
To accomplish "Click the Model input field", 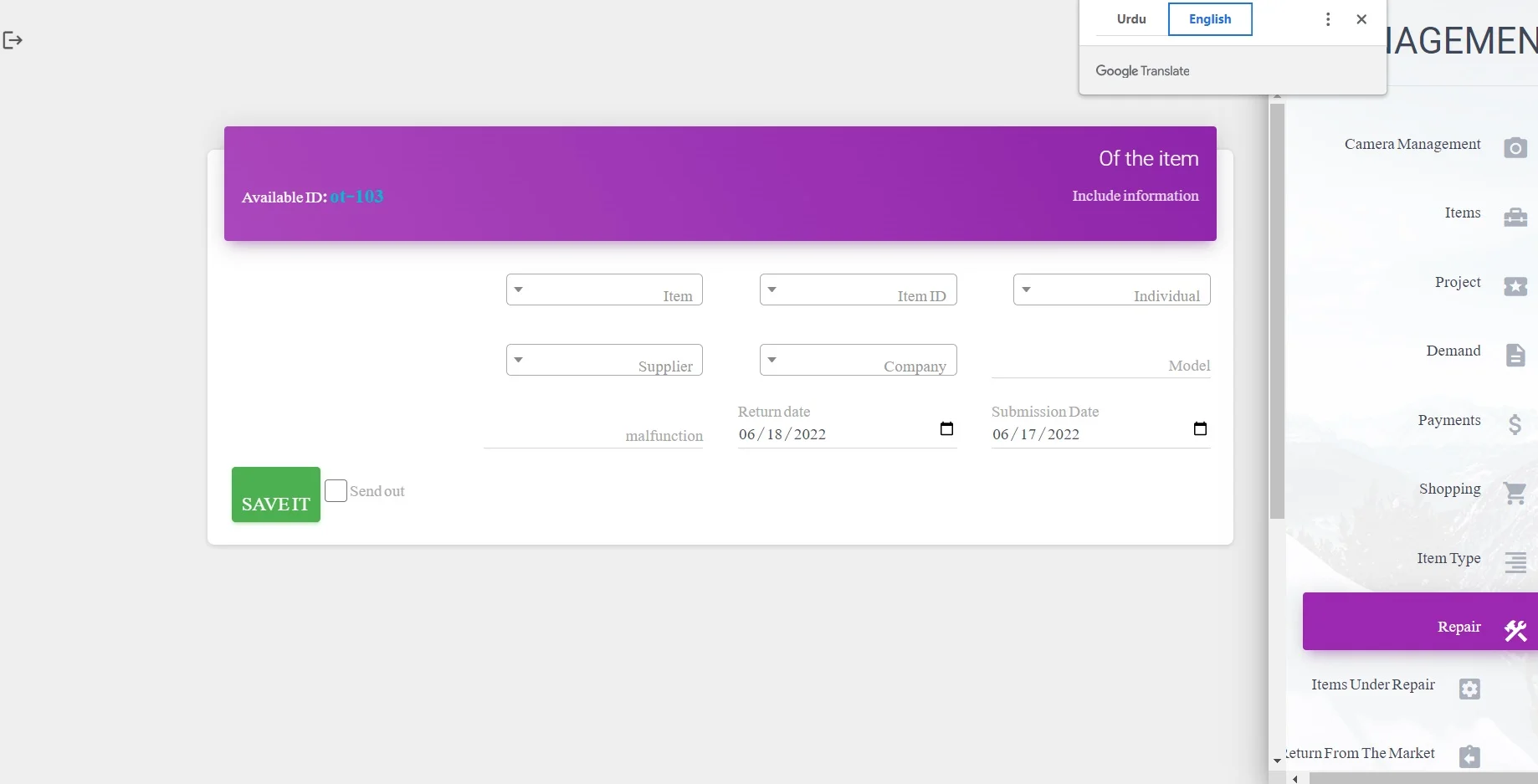I will [1100, 366].
